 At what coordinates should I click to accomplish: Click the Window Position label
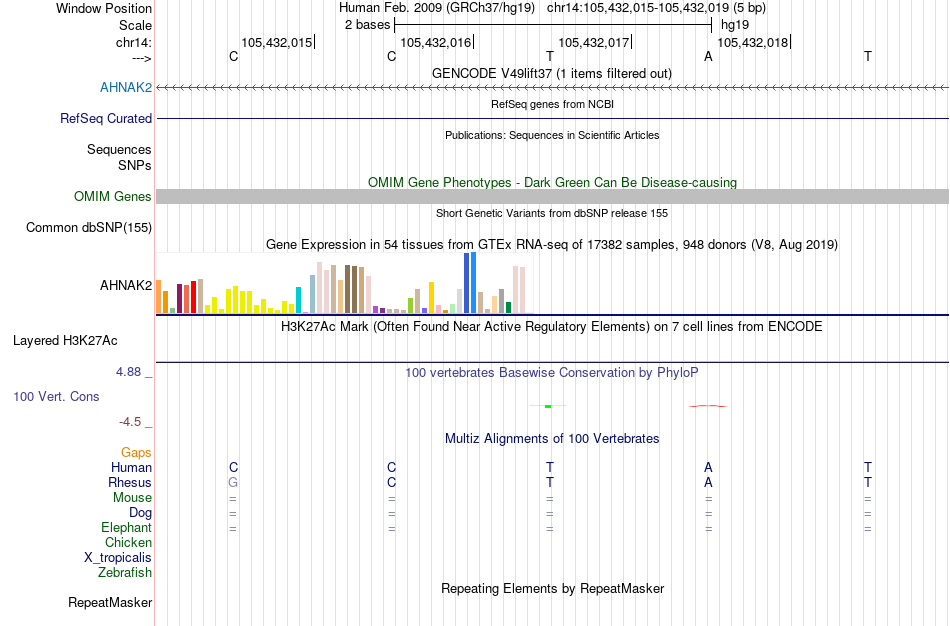(104, 8)
